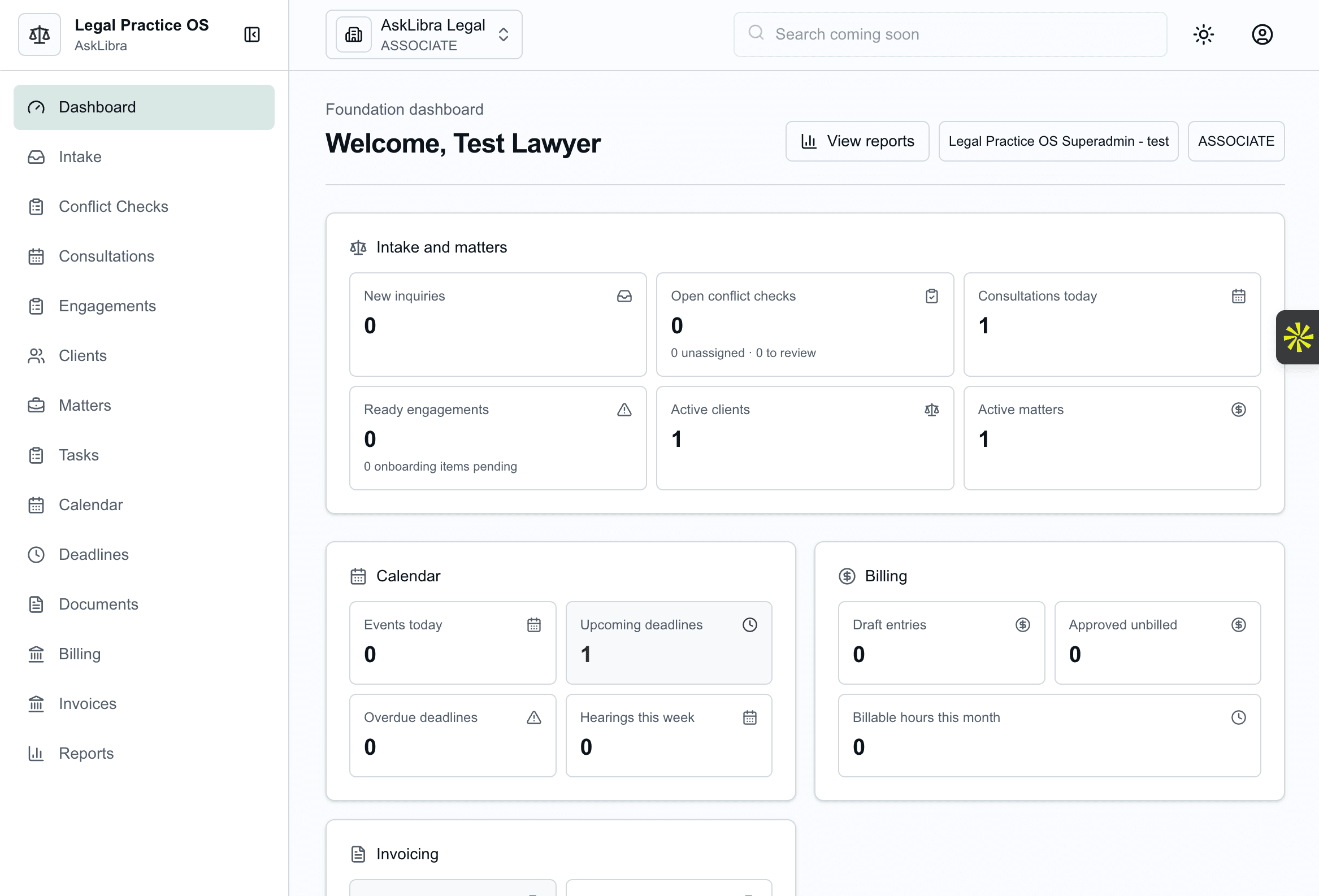Open Matters in sidebar
The height and width of the screenshot is (896, 1319).
[x=144, y=405]
